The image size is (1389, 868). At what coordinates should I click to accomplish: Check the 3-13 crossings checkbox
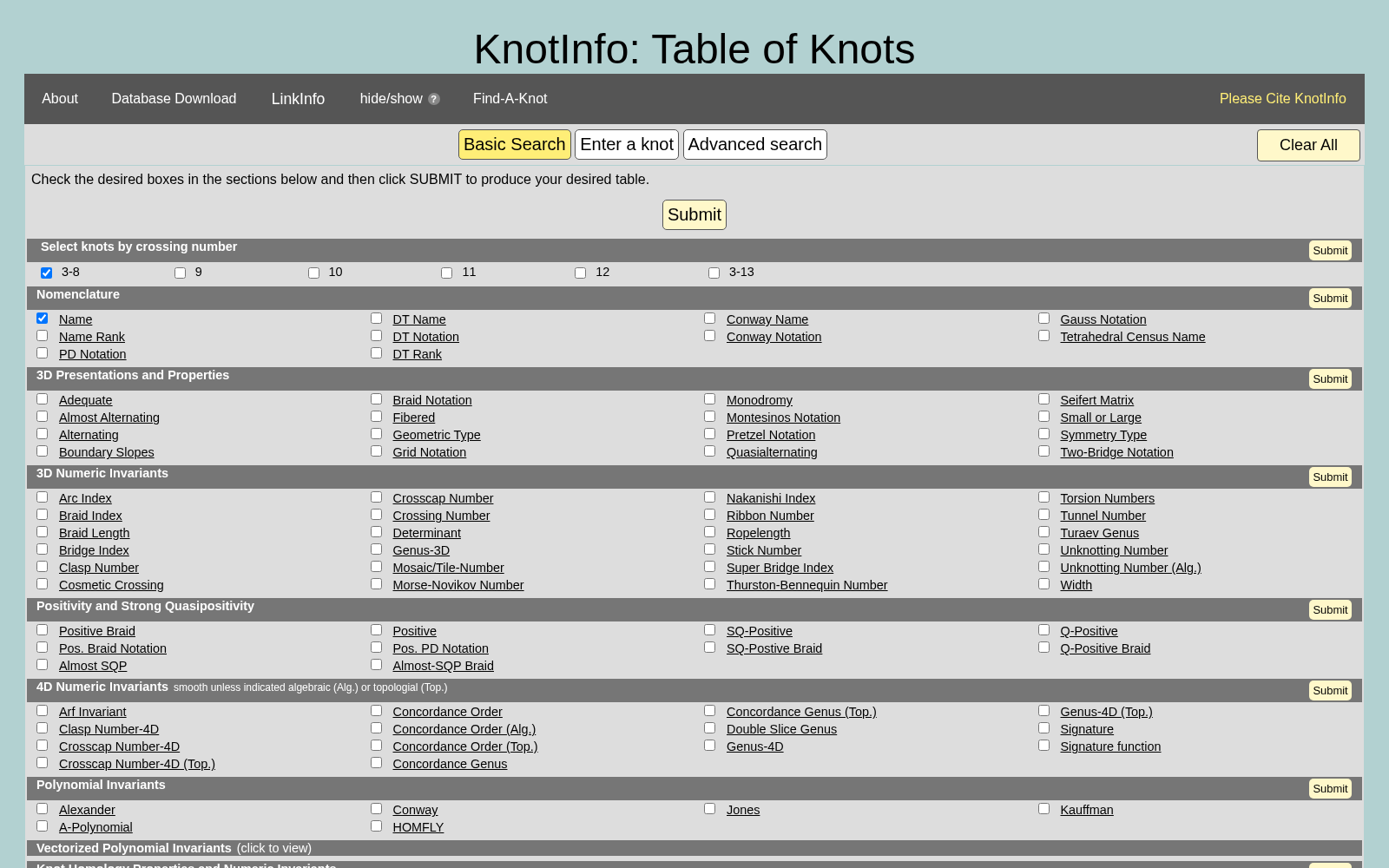714,273
